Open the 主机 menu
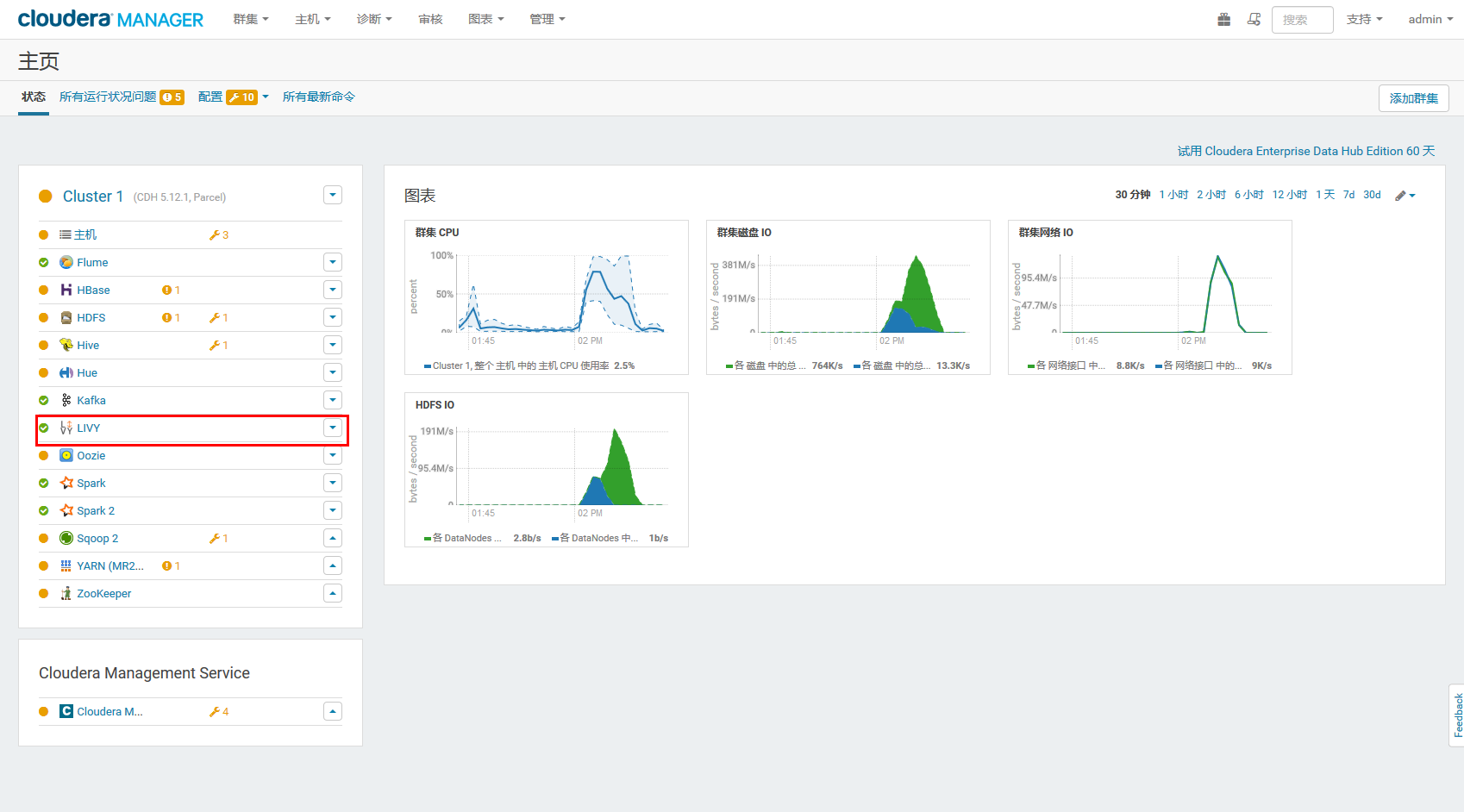1464x812 pixels. [313, 19]
